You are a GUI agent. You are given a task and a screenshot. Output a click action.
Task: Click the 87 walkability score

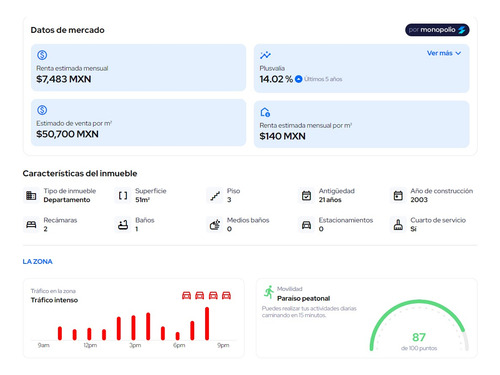[x=419, y=337]
